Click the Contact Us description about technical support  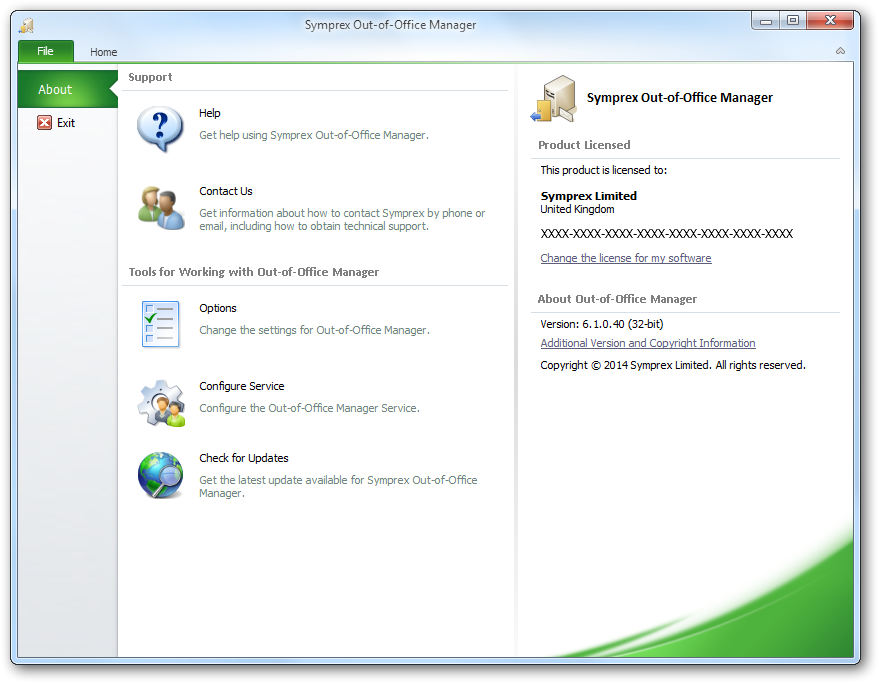tap(342, 220)
